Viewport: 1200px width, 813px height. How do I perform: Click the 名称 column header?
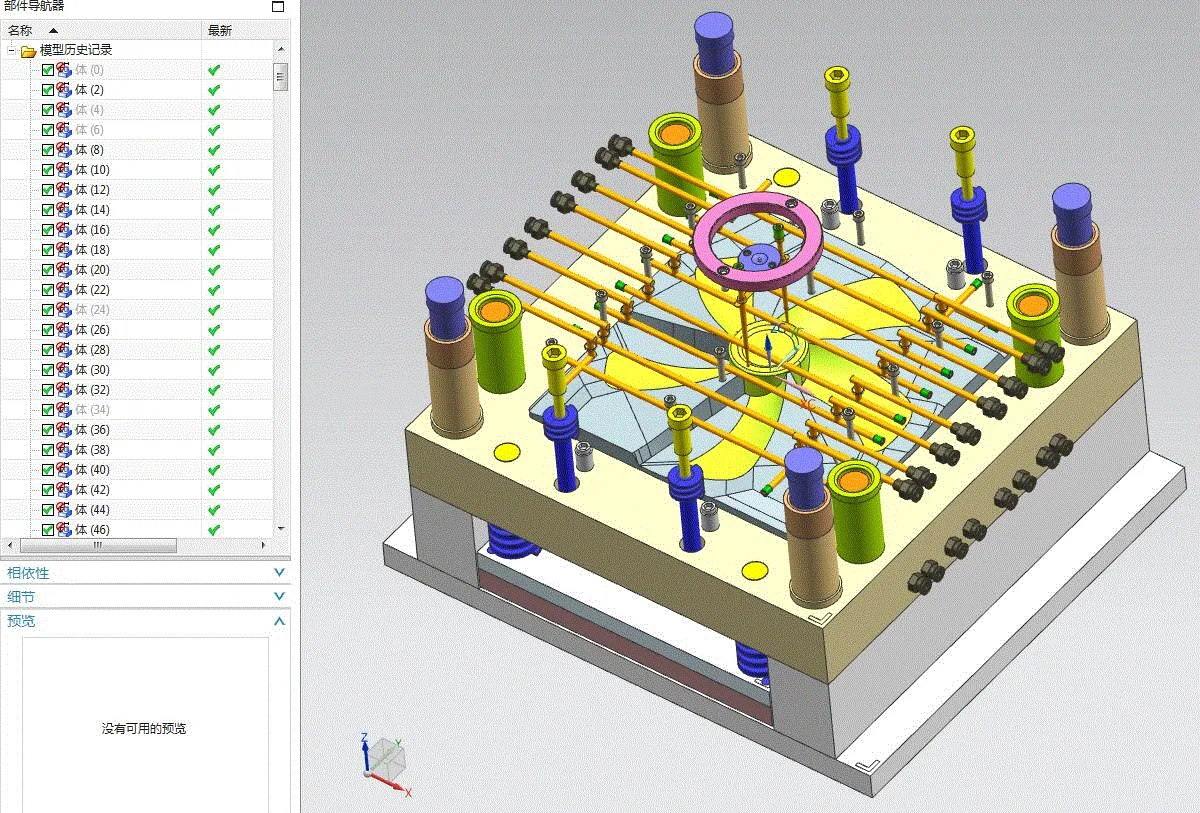coord(20,30)
